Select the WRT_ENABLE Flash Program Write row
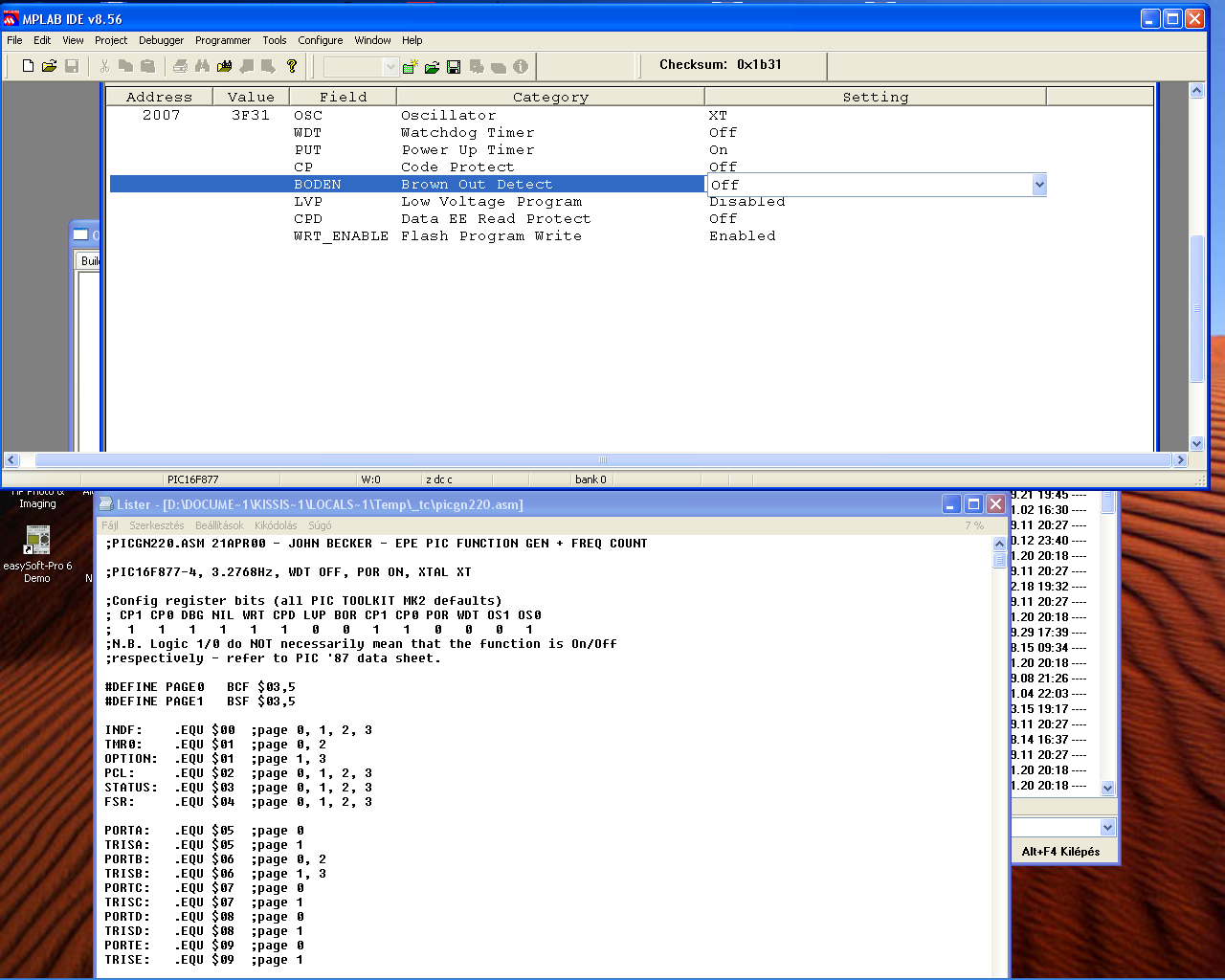The height and width of the screenshot is (980, 1225). (578, 235)
